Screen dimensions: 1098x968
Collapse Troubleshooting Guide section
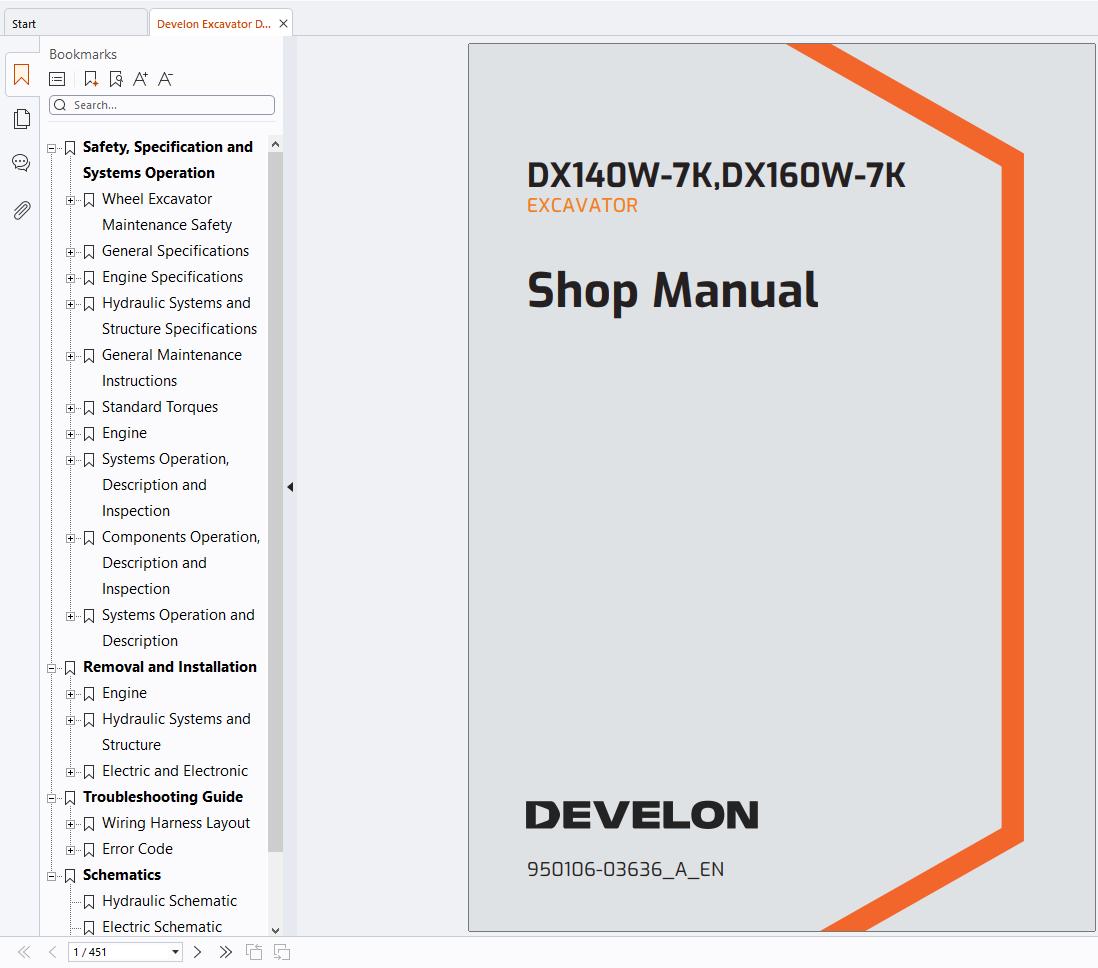(51, 798)
